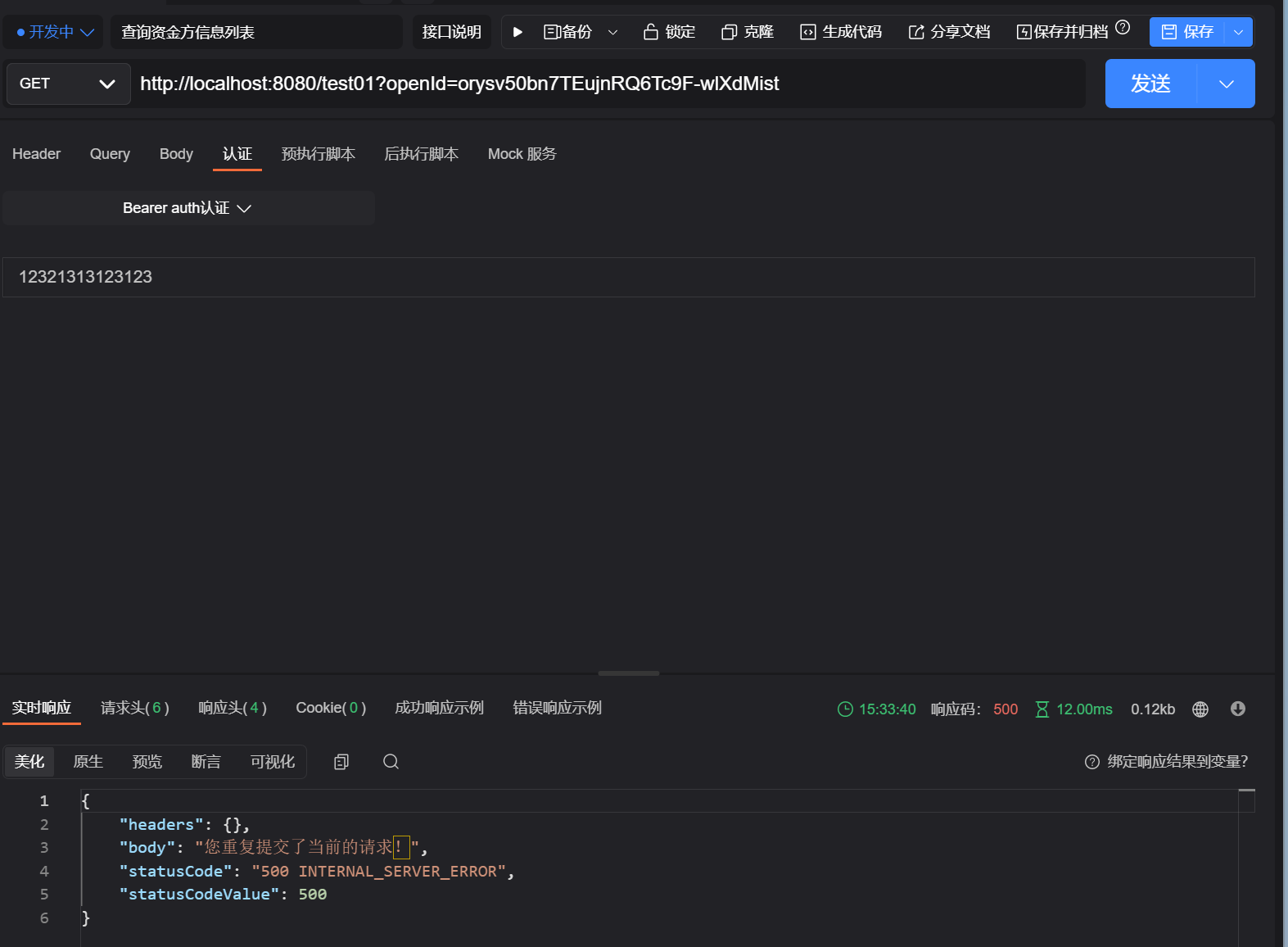Click the request URL input field
This screenshot has width=1288, height=947.
click(x=609, y=84)
